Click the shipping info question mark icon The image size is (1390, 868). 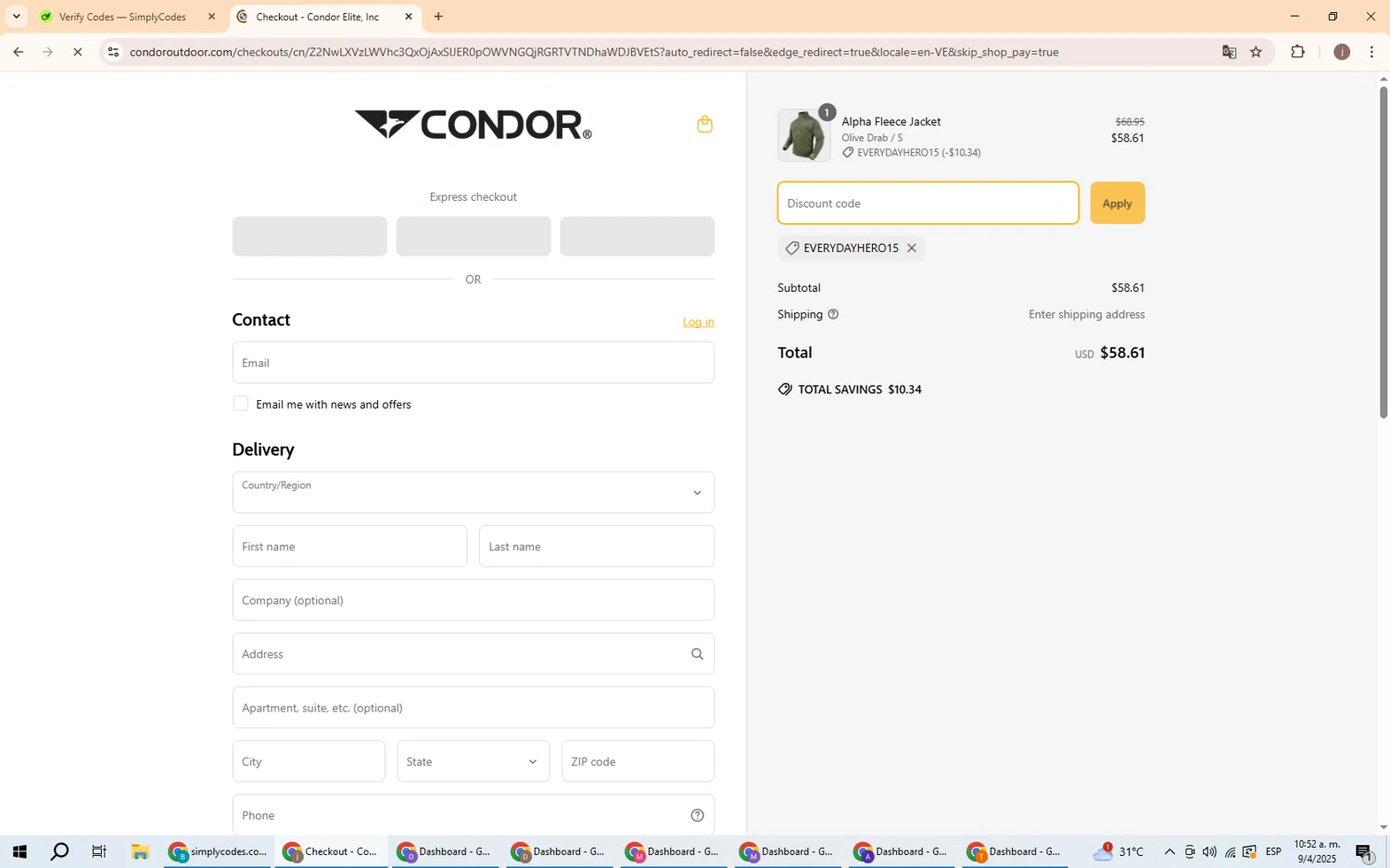[x=833, y=315]
